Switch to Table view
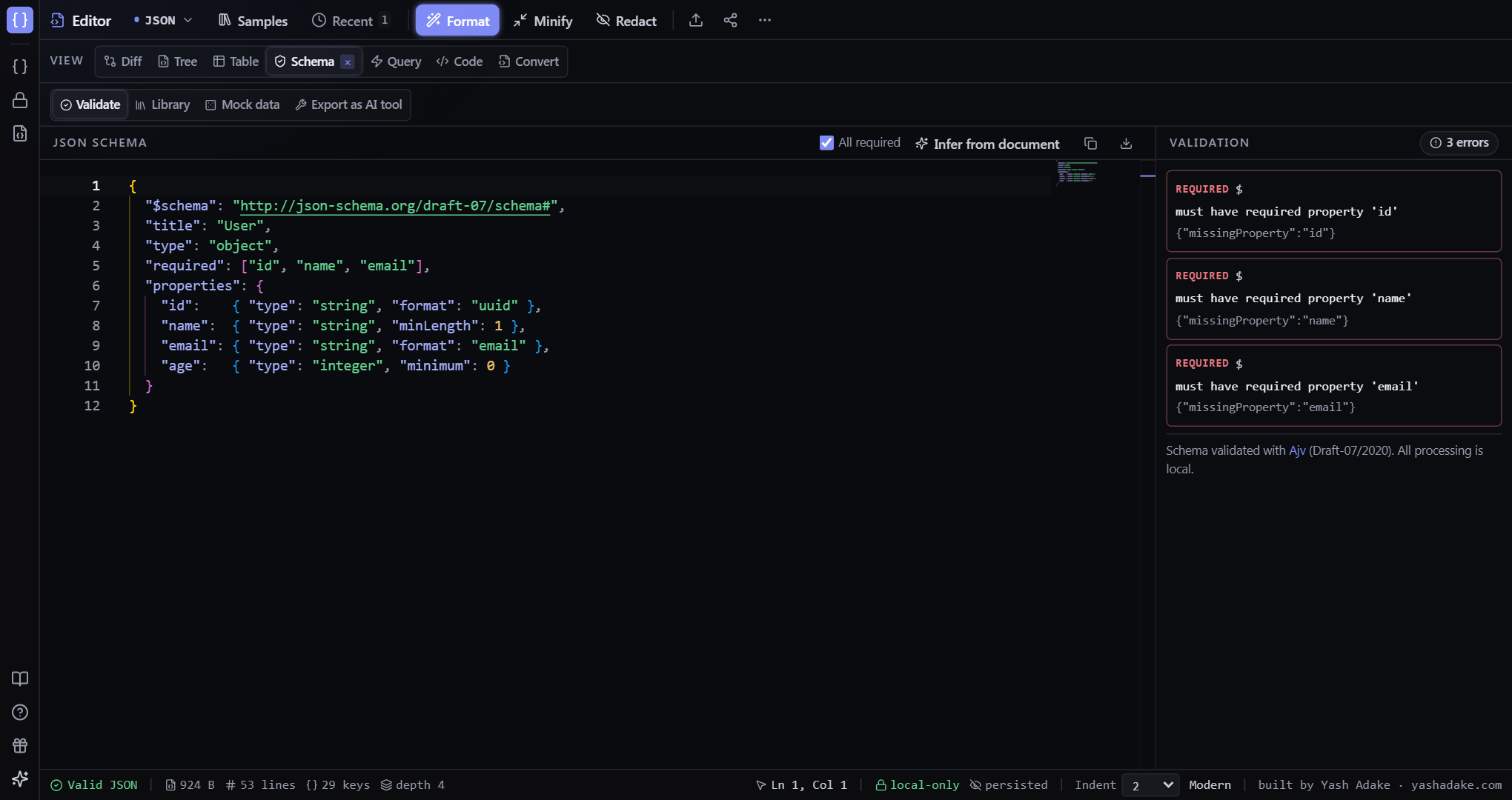1512x800 pixels. click(x=236, y=61)
